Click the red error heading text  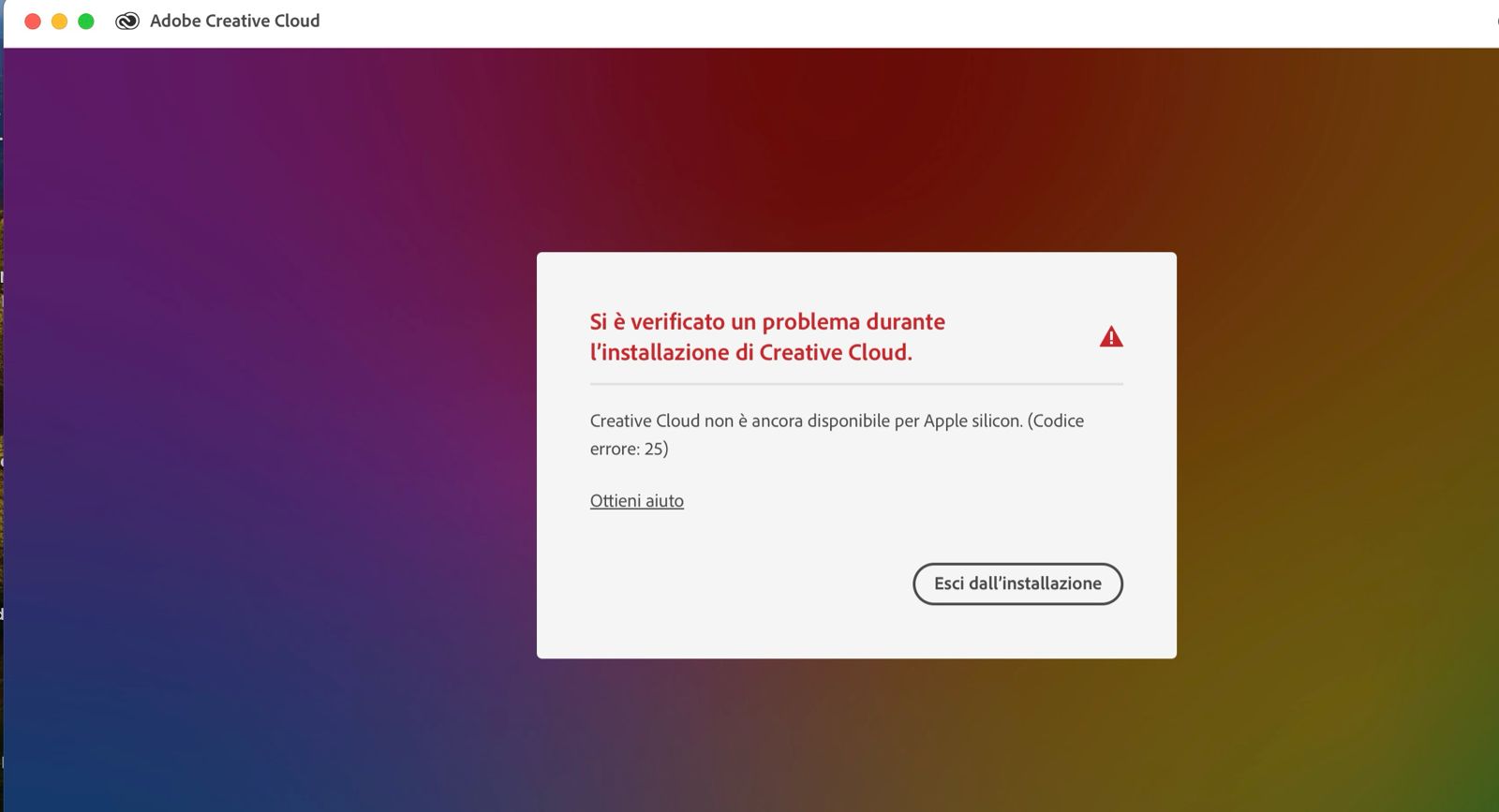[x=767, y=337]
